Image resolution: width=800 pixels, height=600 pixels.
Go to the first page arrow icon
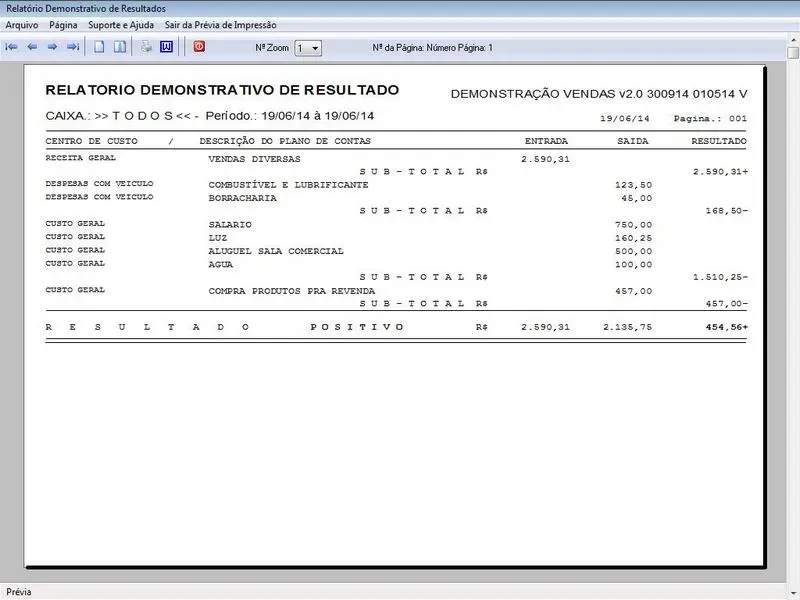[12, 47]
